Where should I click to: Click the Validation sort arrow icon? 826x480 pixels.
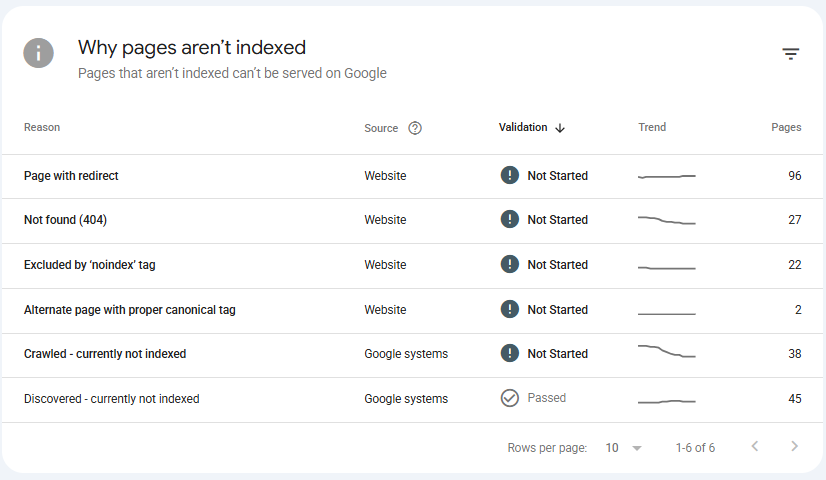coord(560,128)
